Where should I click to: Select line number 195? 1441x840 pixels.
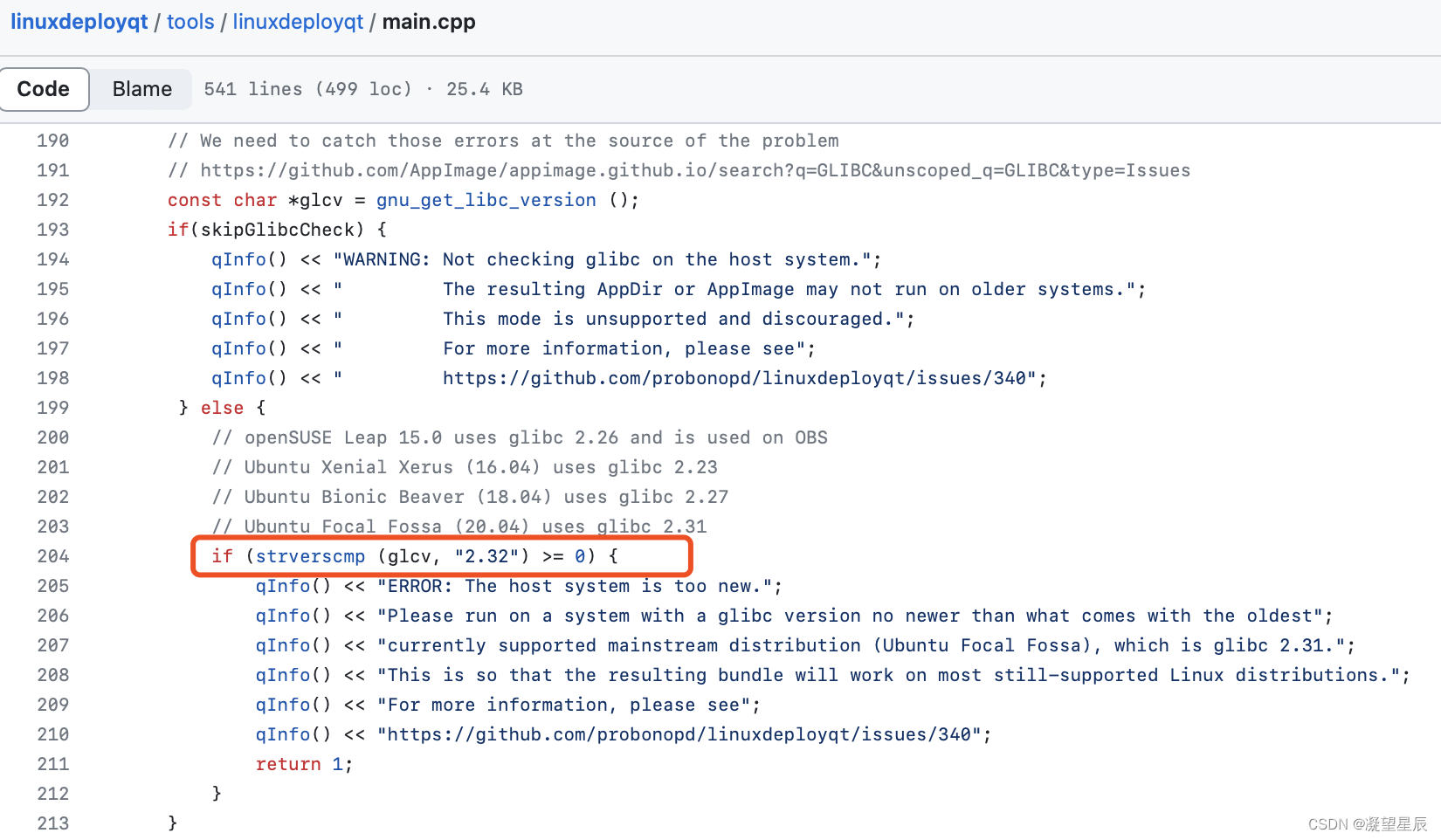[x=52, y=289]
